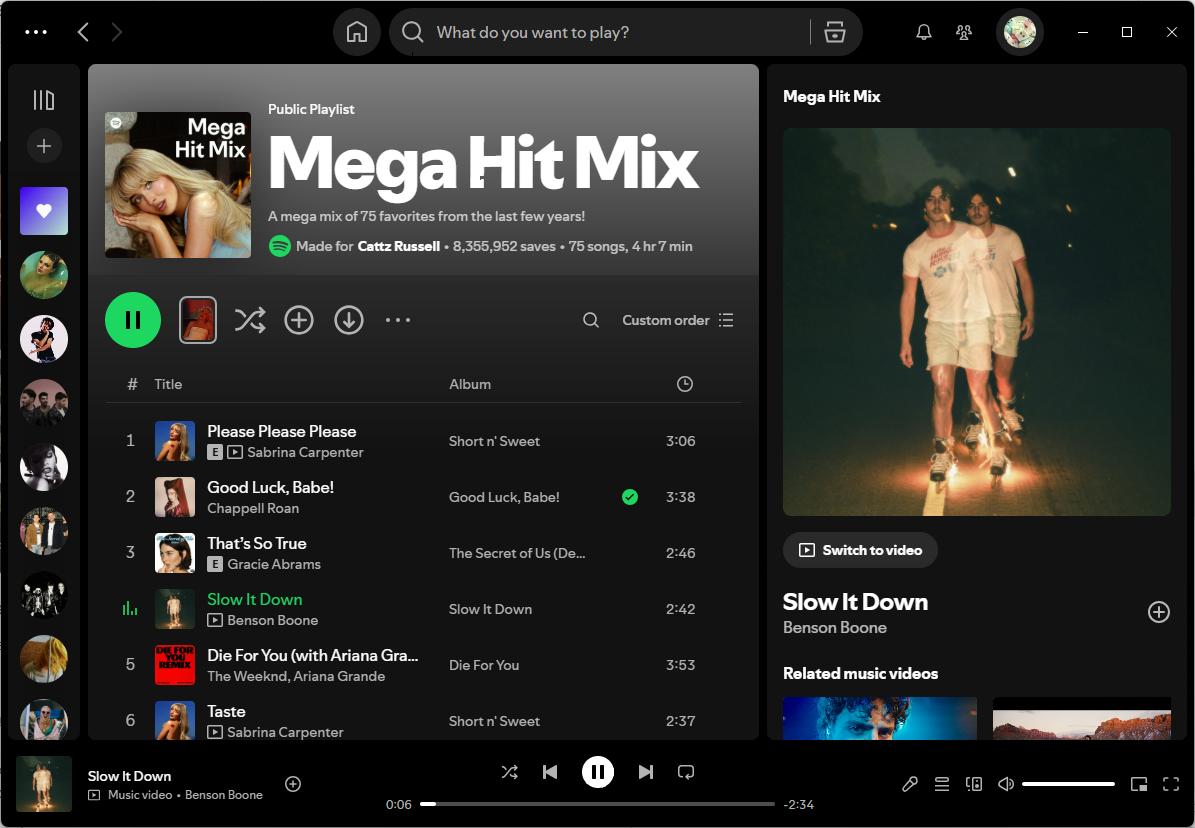Image resolution: width=1195 pixels, height=828 pixels.
Task: Open Your Library from the sidebar
Action: (44, 99)
